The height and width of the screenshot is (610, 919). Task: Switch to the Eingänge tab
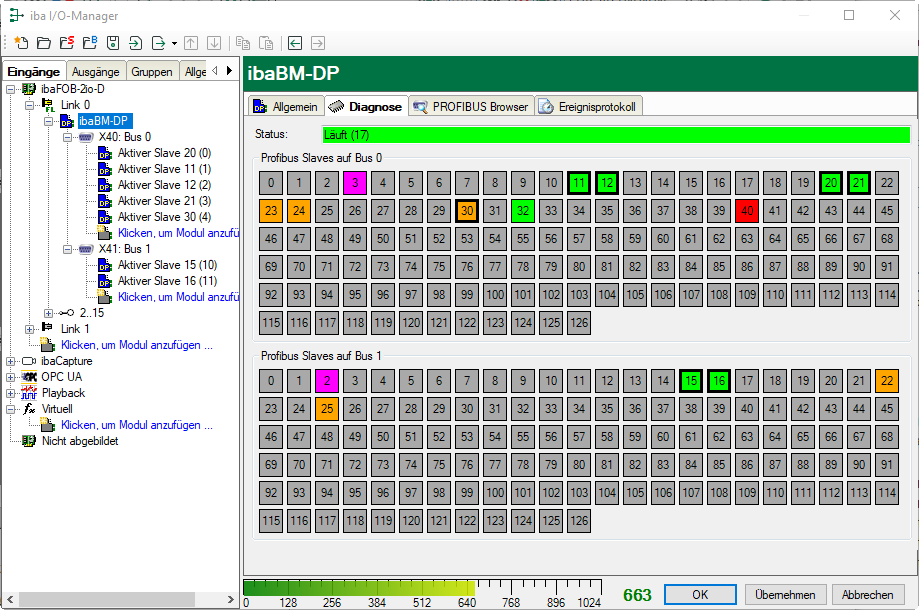[x=34, y=71]
